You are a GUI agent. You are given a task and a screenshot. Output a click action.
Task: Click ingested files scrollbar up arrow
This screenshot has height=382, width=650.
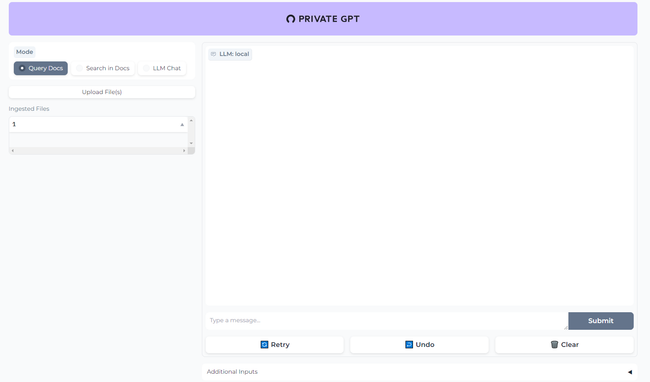(191, 121)
